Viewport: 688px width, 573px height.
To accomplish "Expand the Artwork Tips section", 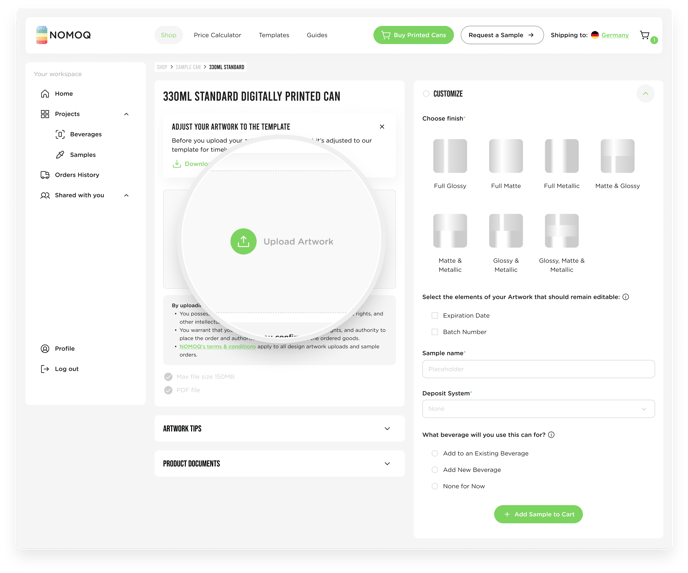I will (x=280, y=429).
